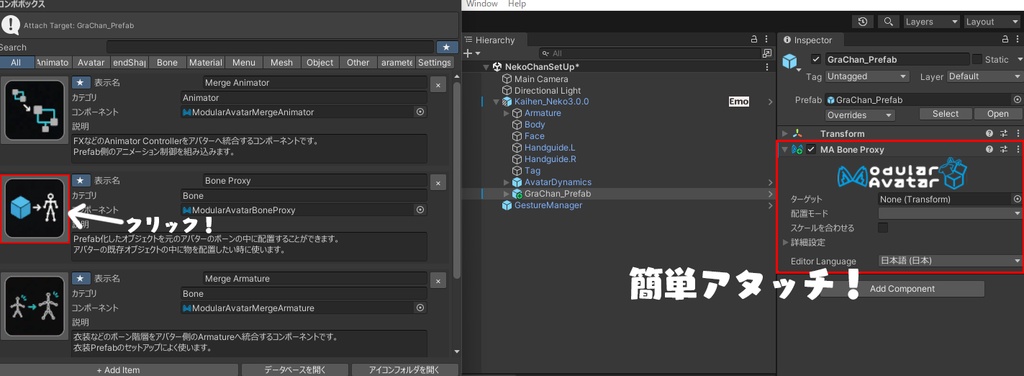Toggle the スケールを合わせる checkbox
This screenshot has height=376, width=1024.
coord(883,228)
